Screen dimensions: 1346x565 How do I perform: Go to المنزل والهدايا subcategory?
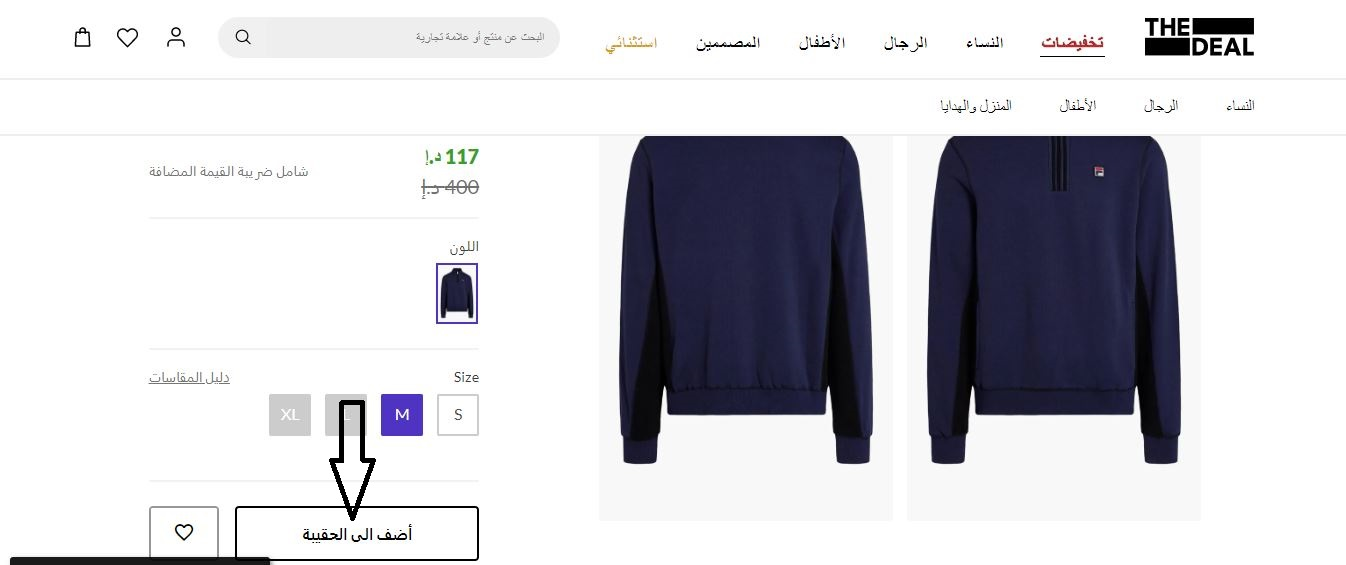(x=976, y=105)
